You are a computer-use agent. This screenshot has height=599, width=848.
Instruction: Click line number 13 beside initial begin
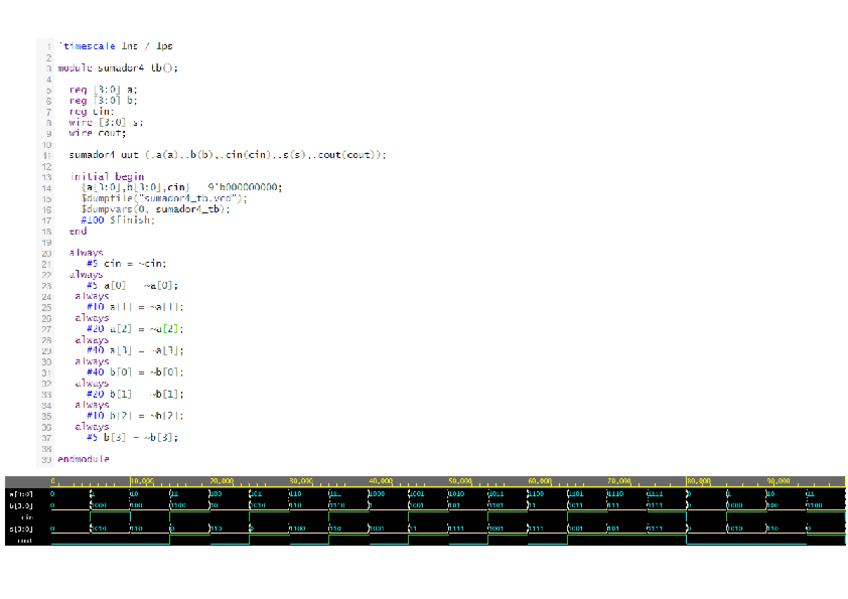coord(47,176)
